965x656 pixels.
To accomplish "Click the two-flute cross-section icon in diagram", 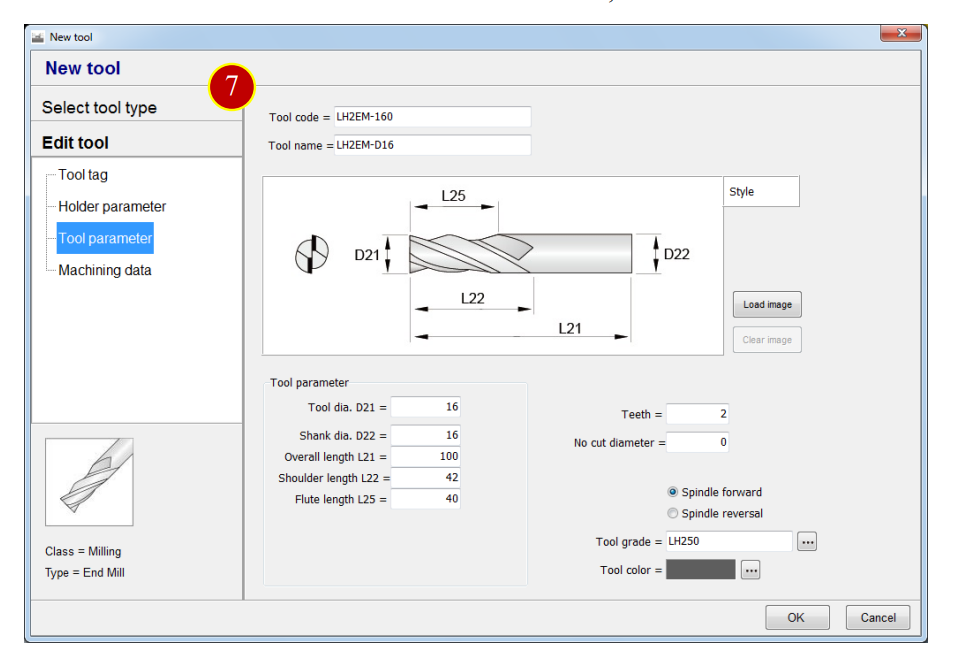I will point(312,254).
